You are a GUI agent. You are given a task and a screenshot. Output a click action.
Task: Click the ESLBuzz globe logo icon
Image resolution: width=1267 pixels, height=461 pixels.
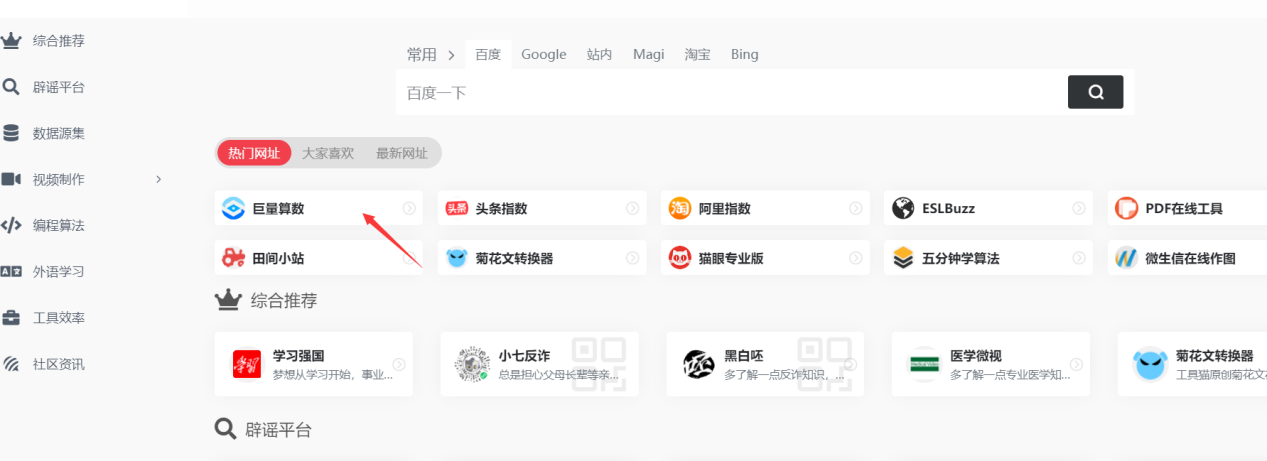click(903, 208)
